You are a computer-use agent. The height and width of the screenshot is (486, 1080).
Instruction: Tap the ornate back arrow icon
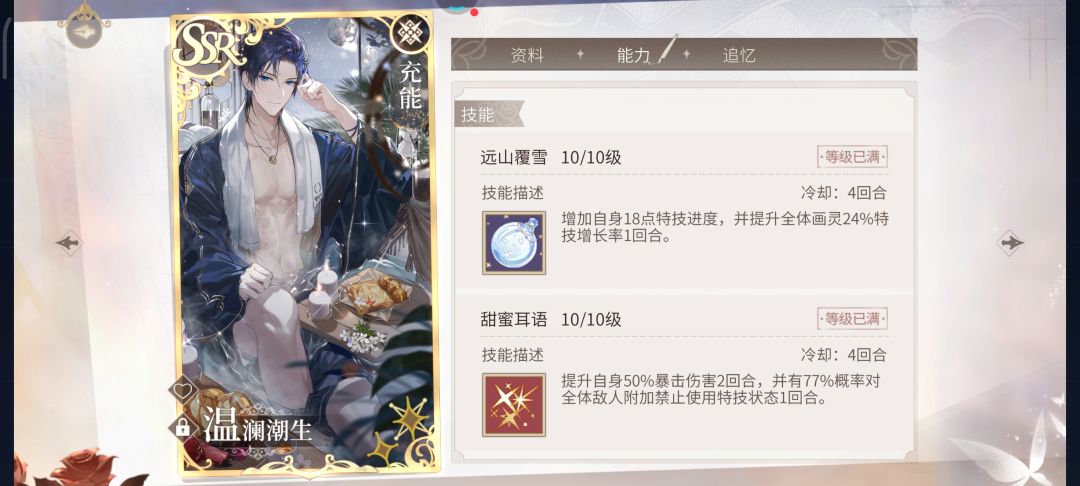pos(84,32)
